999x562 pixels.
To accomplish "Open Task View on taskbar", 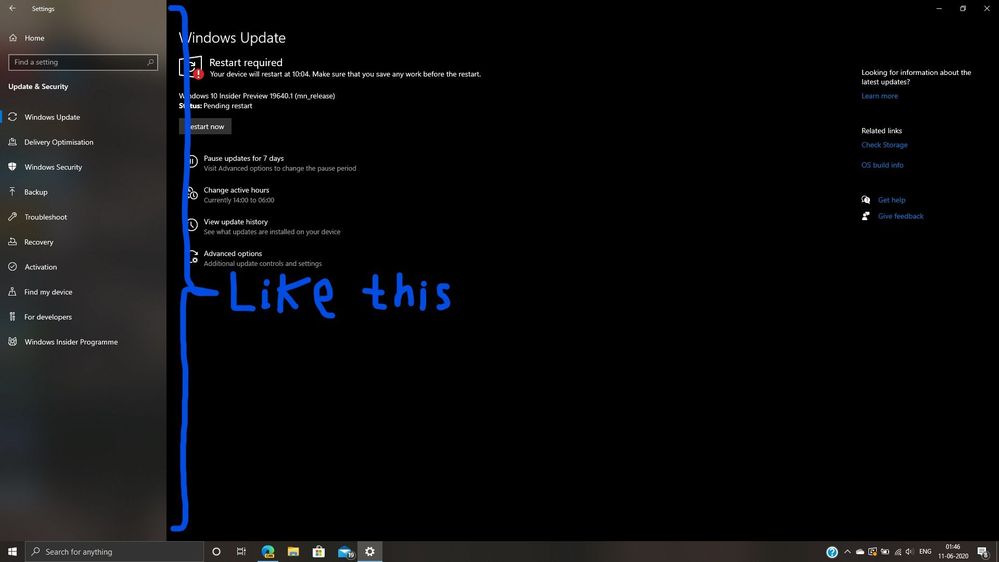I will click(241, 551).
